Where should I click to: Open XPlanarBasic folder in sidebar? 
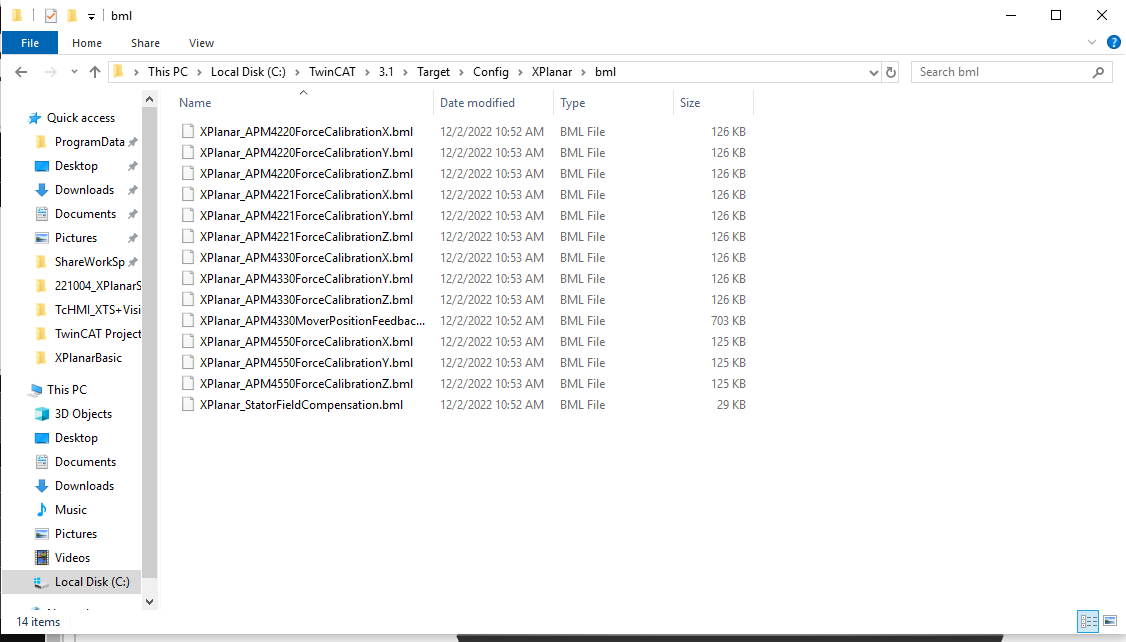(x=88, y=358)
